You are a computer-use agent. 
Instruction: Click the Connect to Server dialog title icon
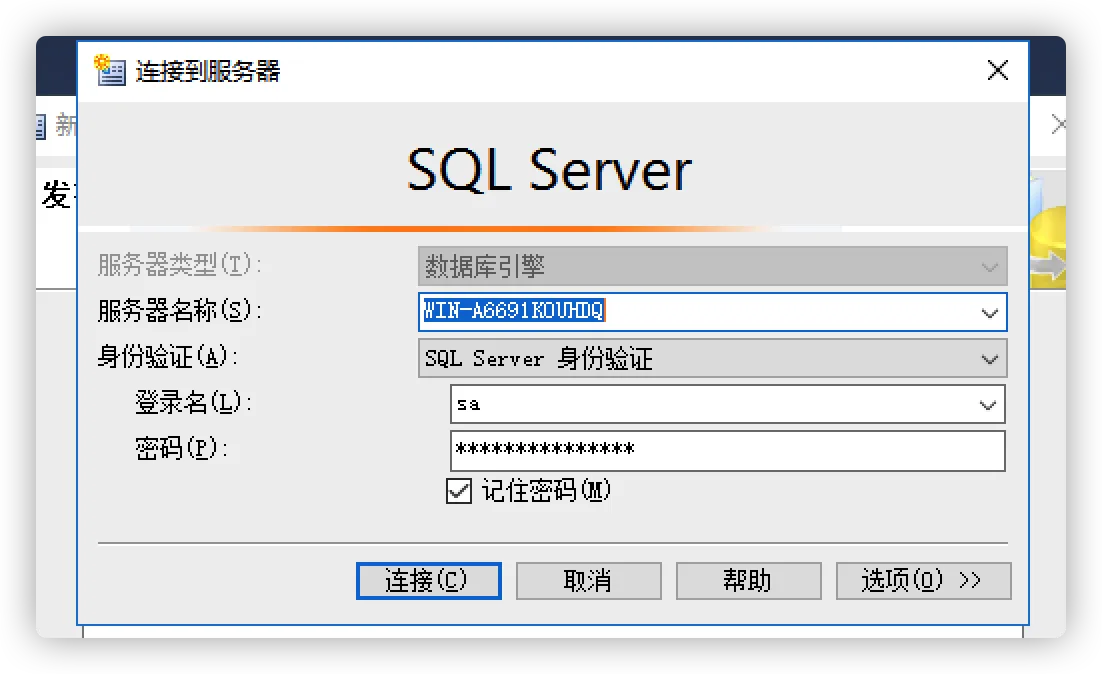tap(109, 70)
